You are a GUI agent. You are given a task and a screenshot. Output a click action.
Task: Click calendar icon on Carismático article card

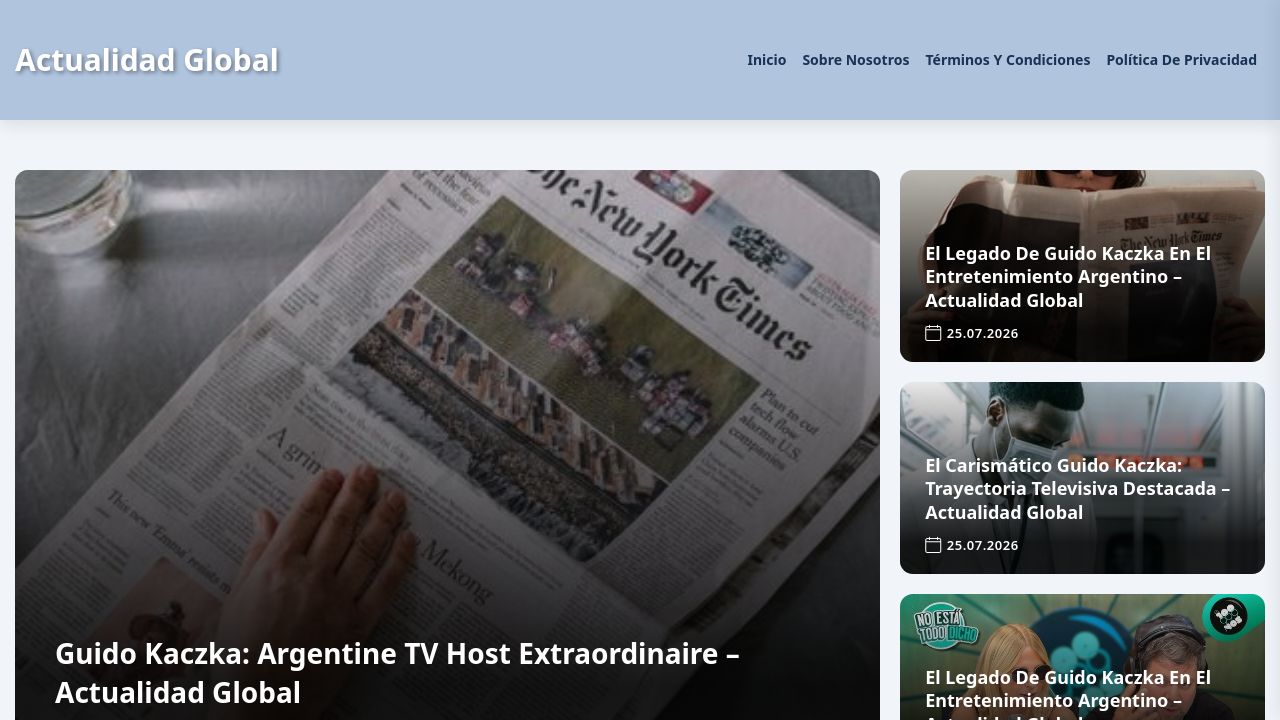(933, 545)
